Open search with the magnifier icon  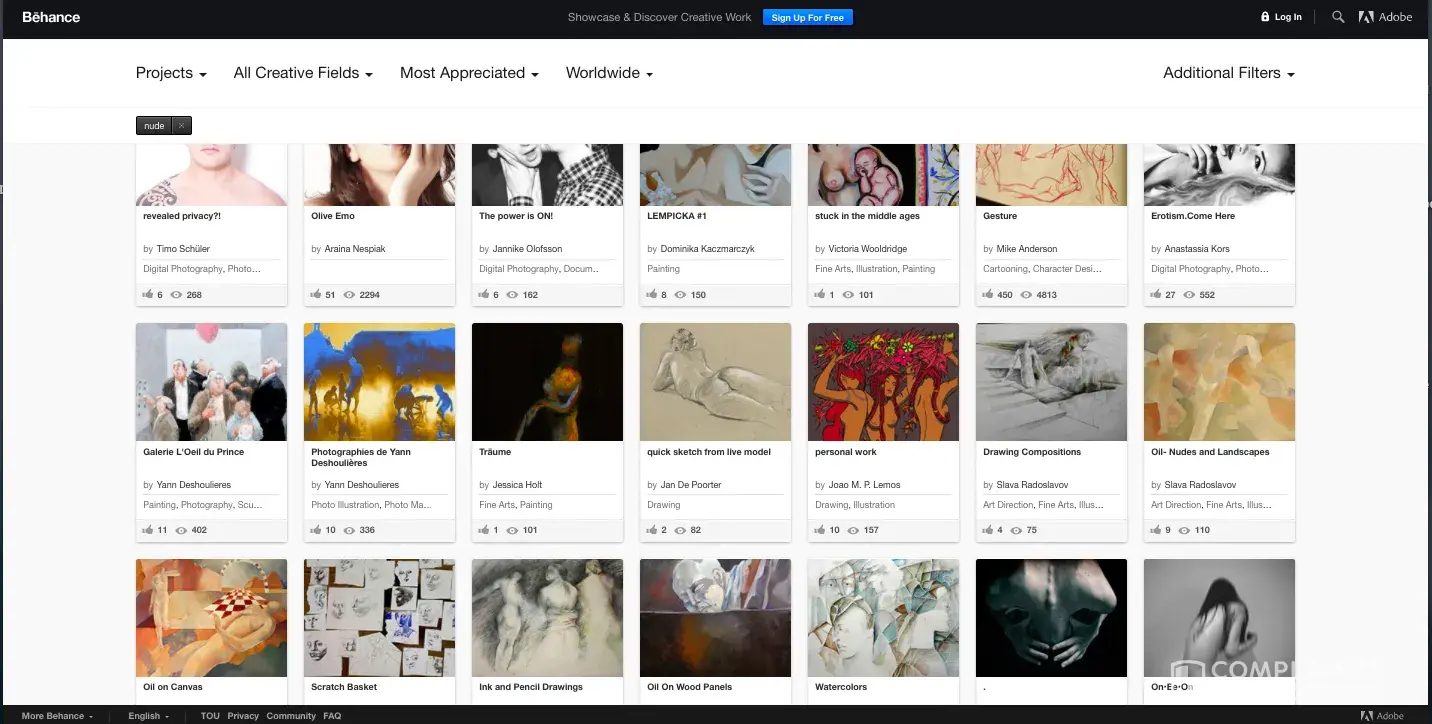(x=1338, y=17)
